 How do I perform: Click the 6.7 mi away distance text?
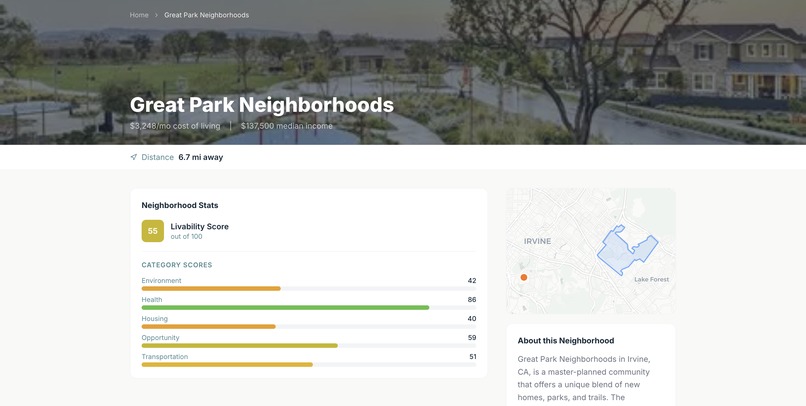pyautogui.click(x=200, y=157)
